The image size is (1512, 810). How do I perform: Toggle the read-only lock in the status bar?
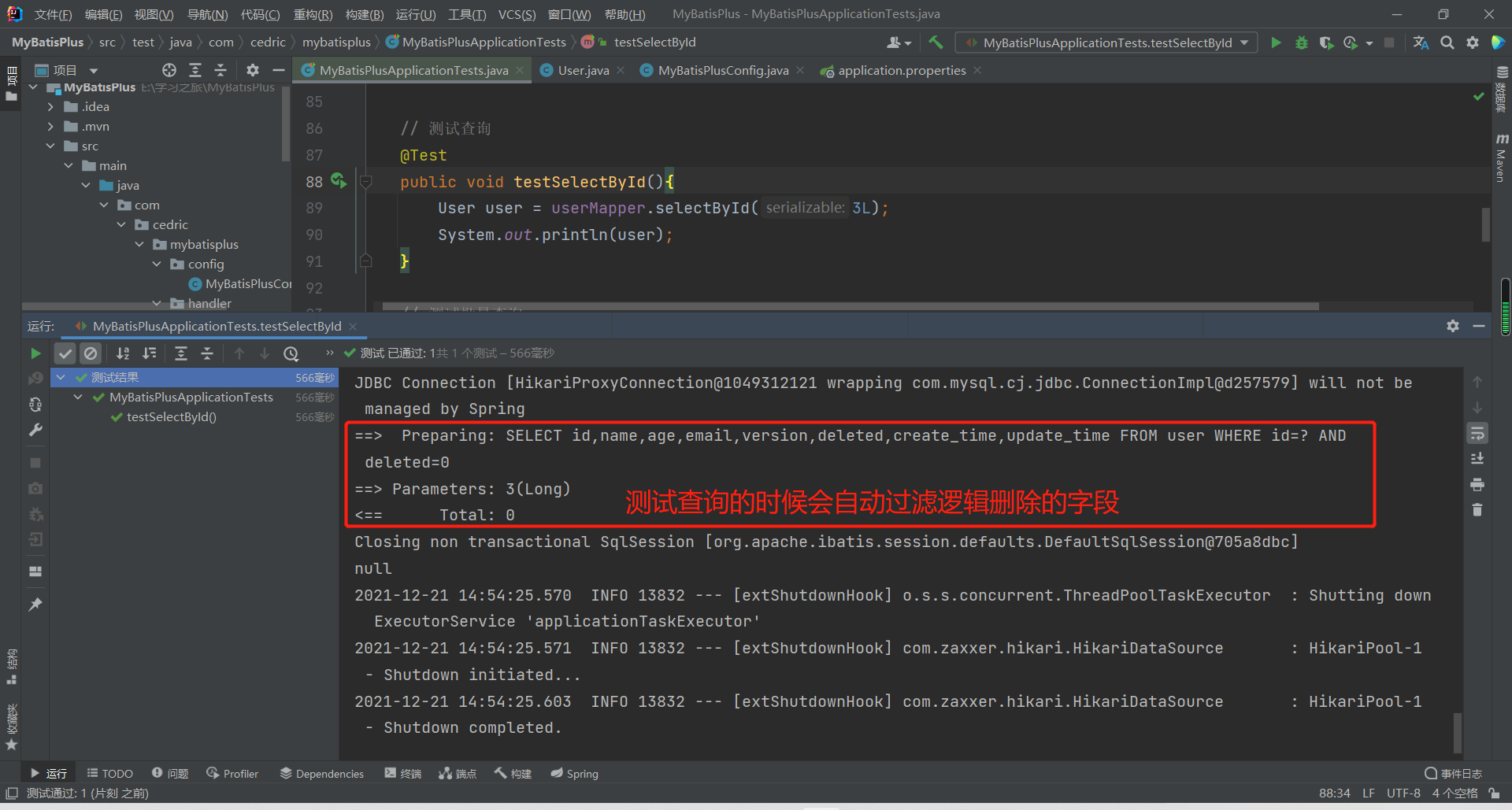pyautogui.click(x=1494, y=793)
